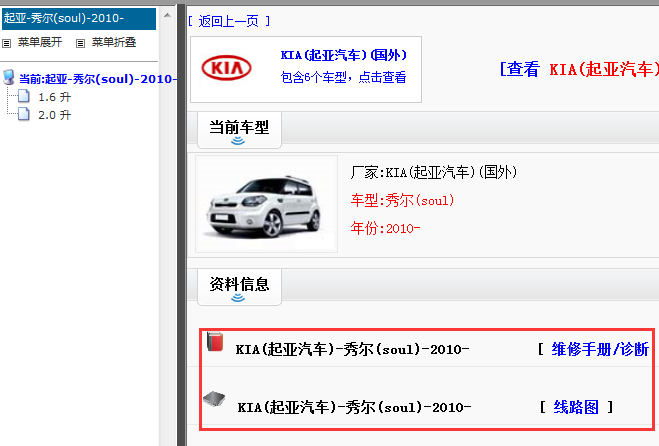Open KIA(起亚汽车)(国外) brand link
This screenshot has width=659, height=446.
pos(344,55)
